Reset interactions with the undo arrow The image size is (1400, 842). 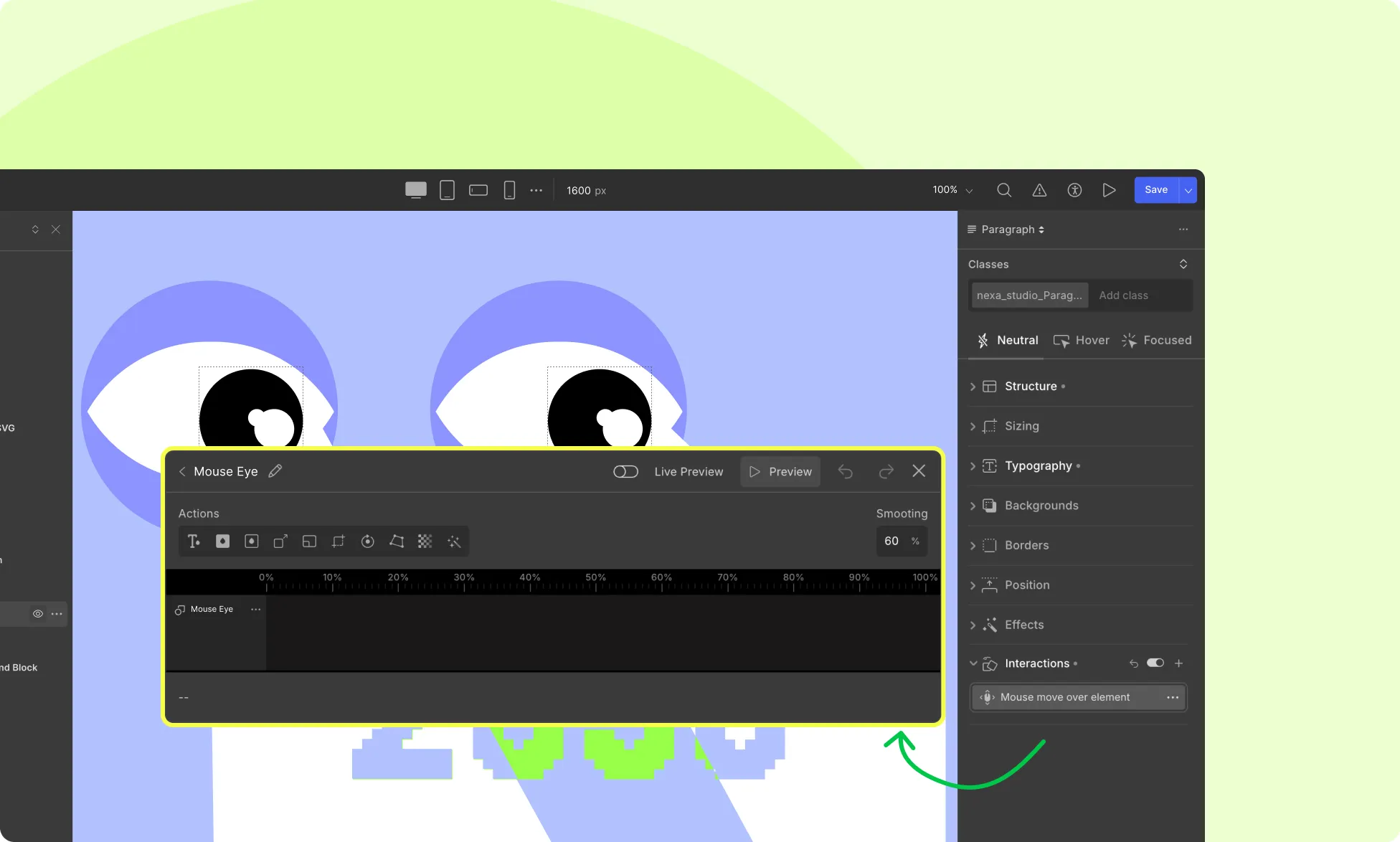click(x=1134, y=663)
